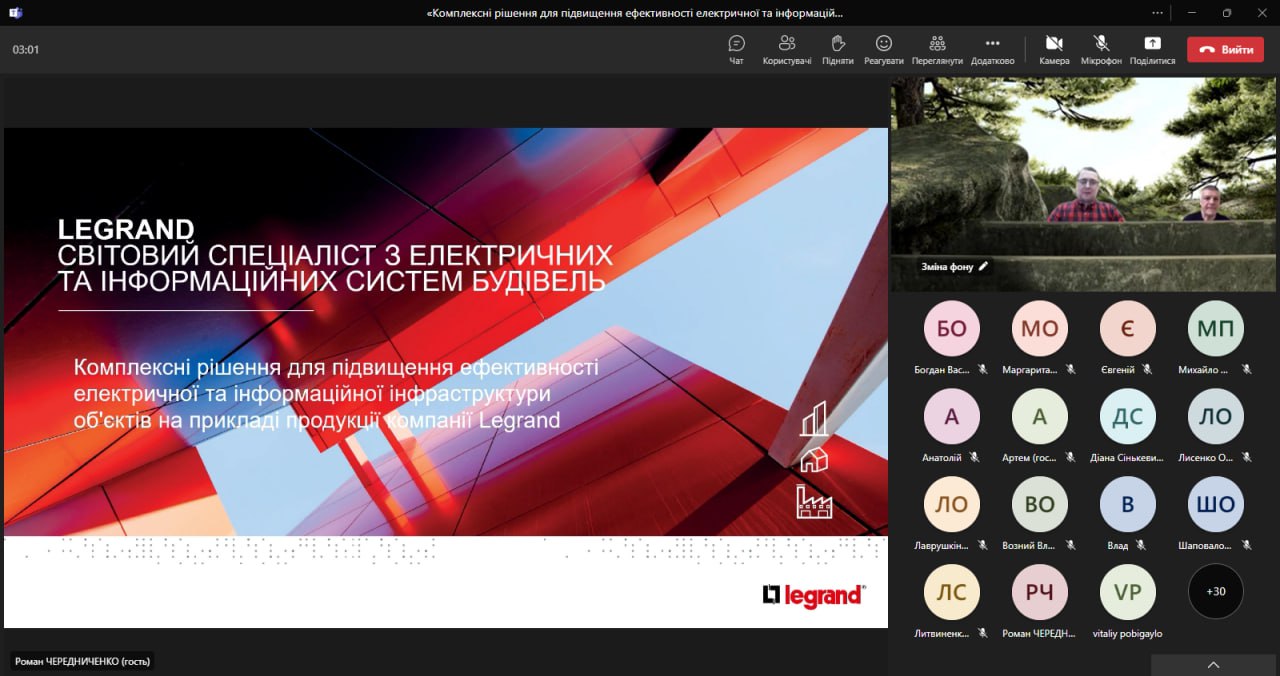Select the В avatar of Влад
1280x676 pixels.
1128,505
